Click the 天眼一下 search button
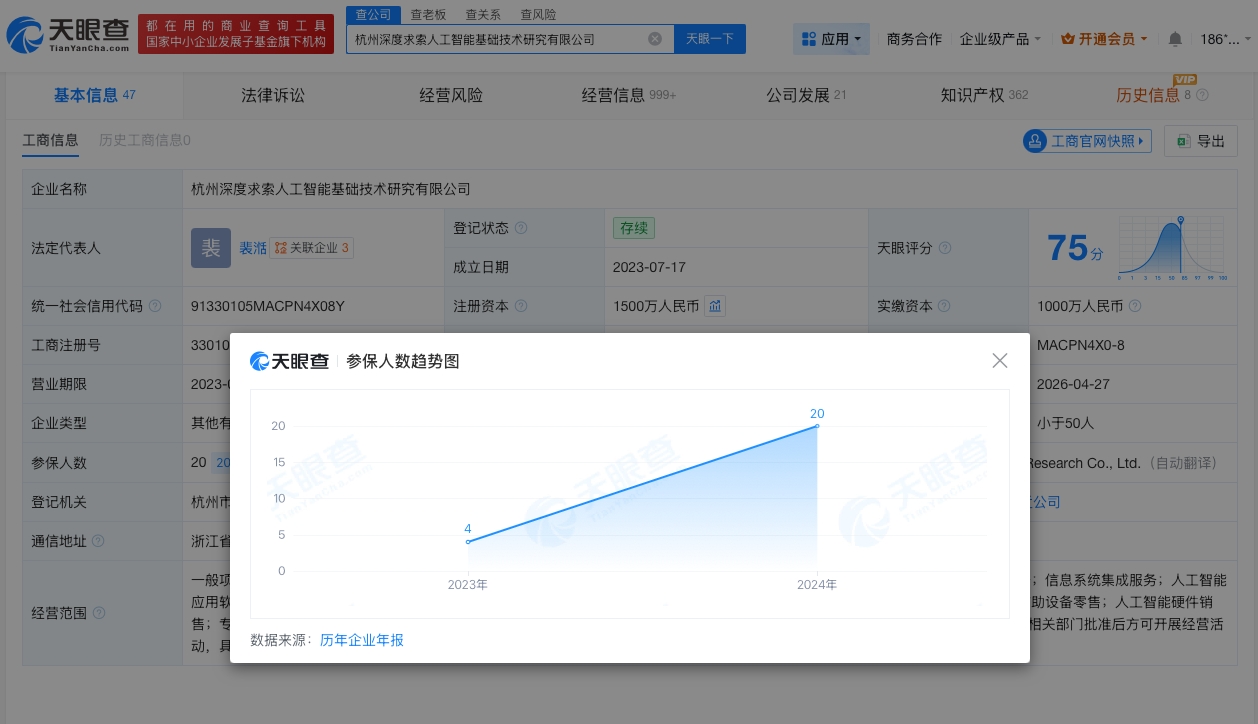1258x724 pixels. coord(710,39)
